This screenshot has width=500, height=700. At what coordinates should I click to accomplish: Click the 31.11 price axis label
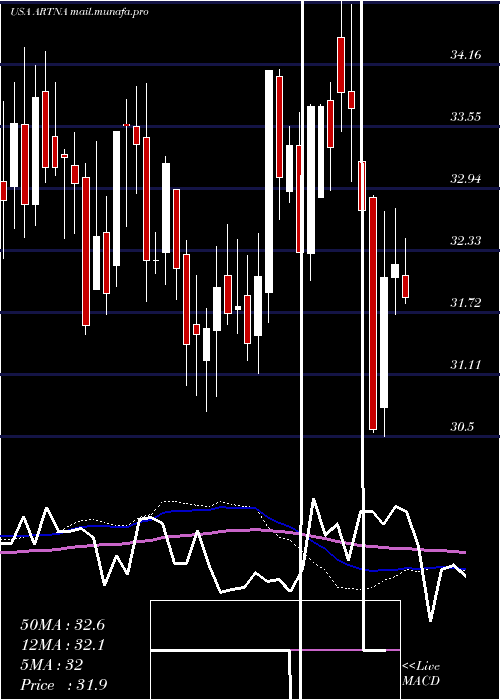pos(466,365)
